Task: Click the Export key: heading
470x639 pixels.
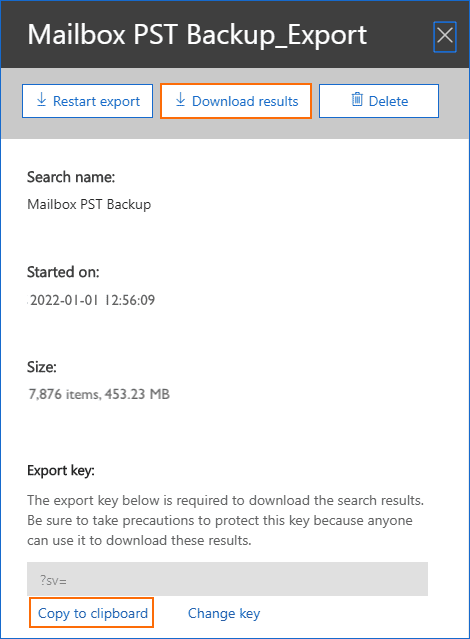Action: (61, 471)
